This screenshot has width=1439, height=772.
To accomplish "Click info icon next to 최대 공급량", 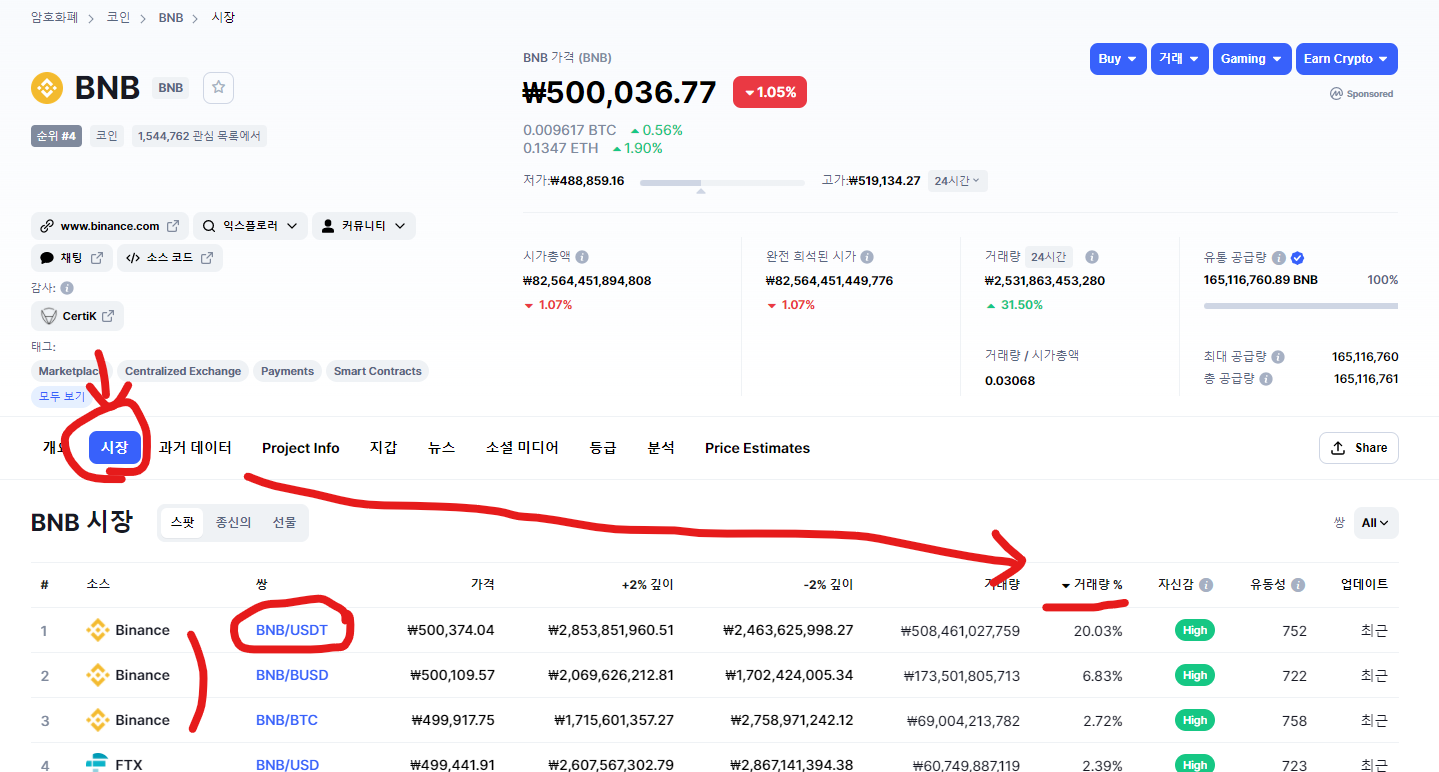I will click(1278, 357).
